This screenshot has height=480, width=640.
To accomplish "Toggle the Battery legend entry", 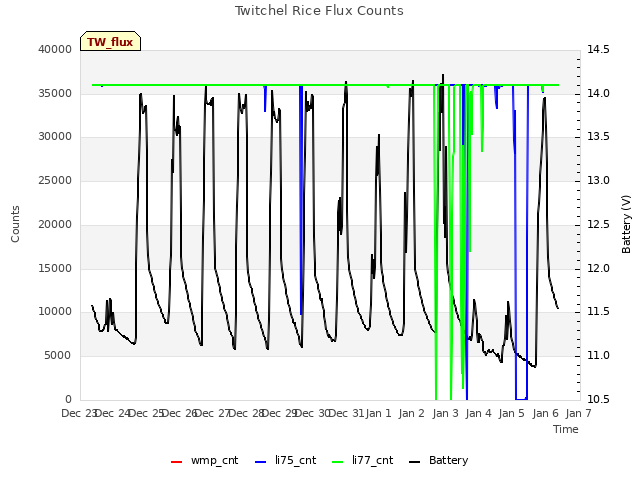I will coord(439,461).
